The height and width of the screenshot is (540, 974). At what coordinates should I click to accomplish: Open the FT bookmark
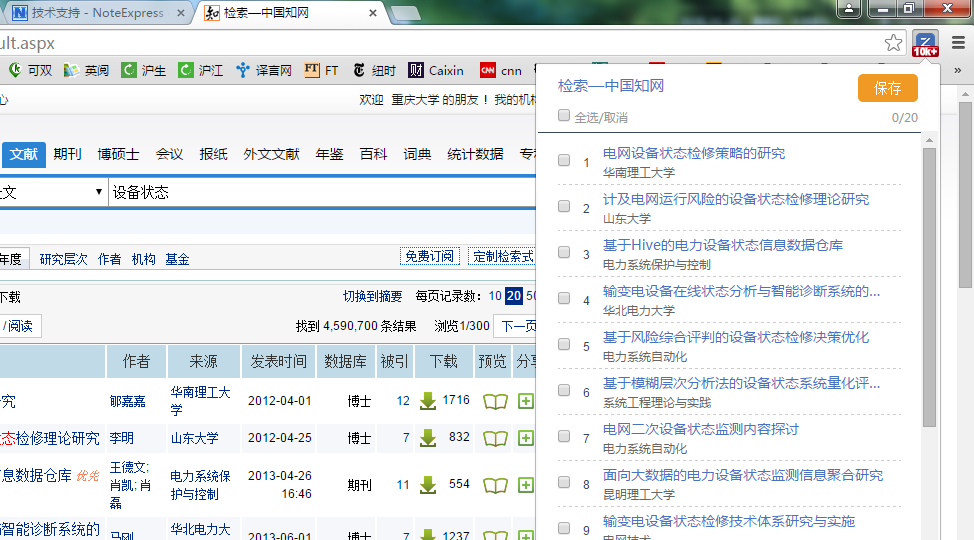tap(321, 70)
